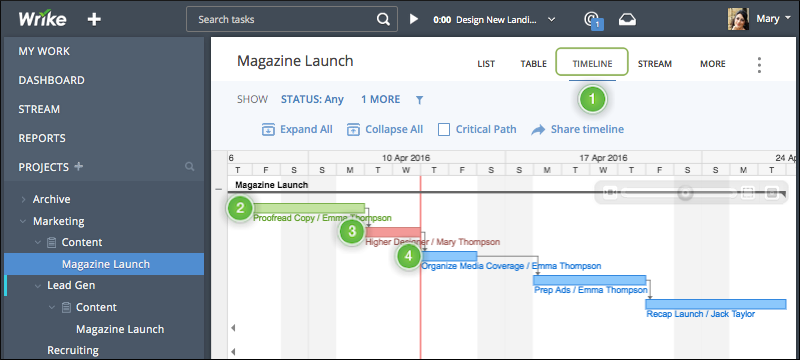Collapse Content under Lead Gen chevron
Screen dimensions: 800x360
[52, 307]
